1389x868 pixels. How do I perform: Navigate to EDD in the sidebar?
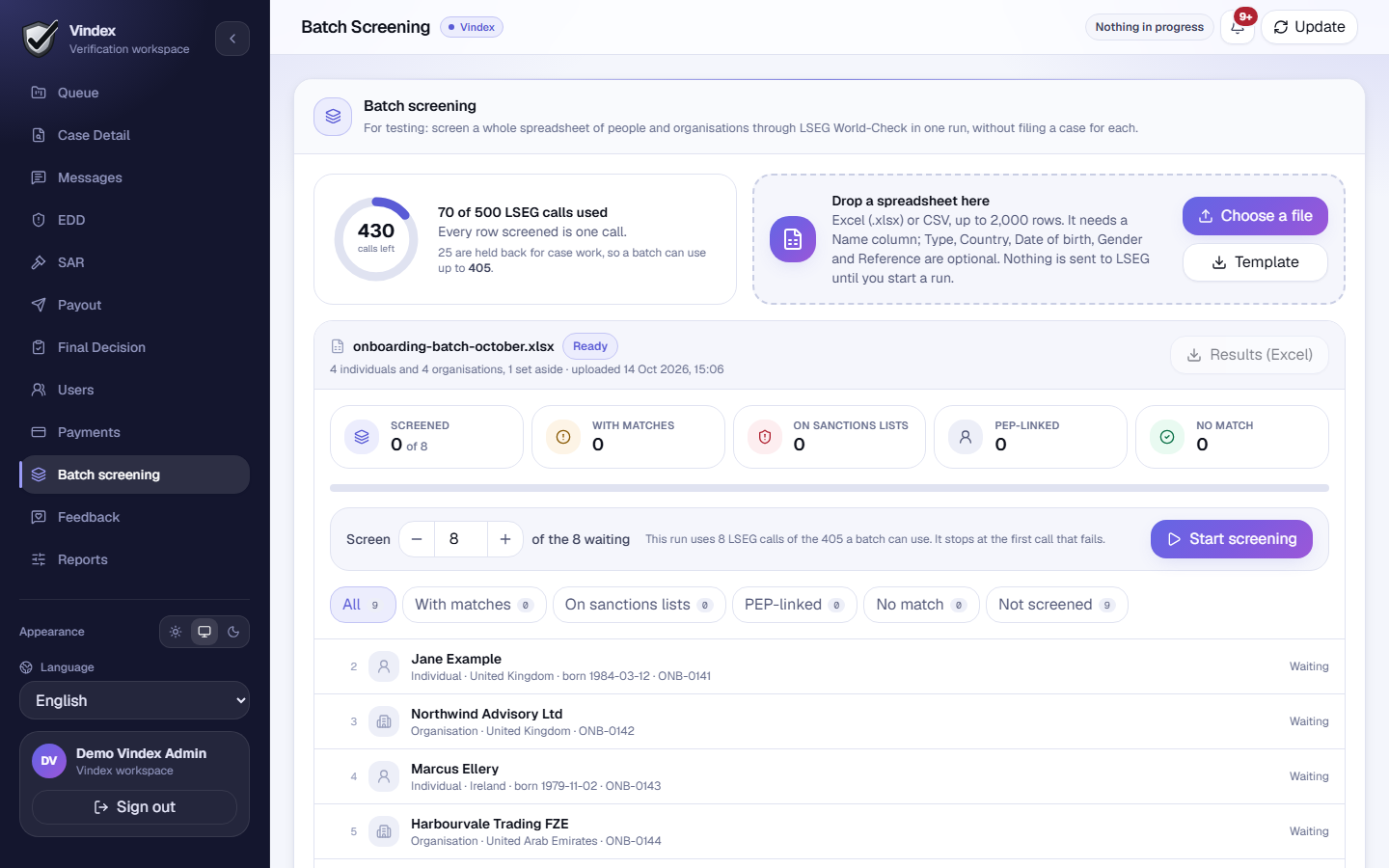(x=134, y=220)
